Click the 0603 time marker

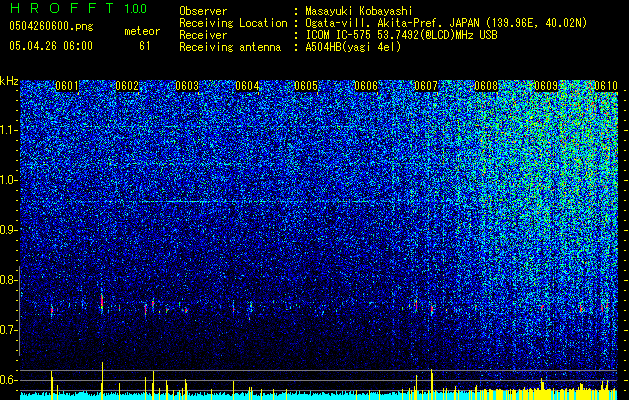(187, 86)
